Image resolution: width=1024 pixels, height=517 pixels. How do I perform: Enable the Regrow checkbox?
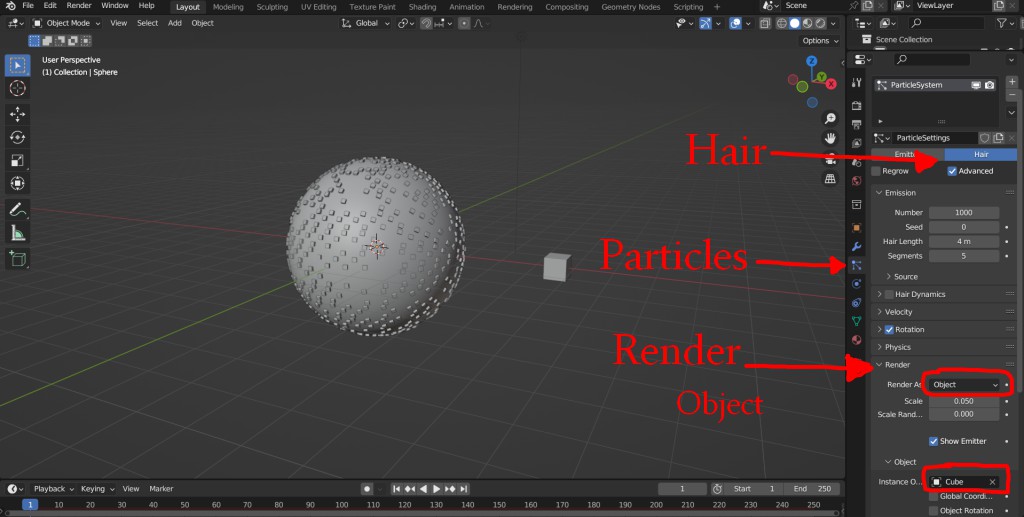point(876,171)
